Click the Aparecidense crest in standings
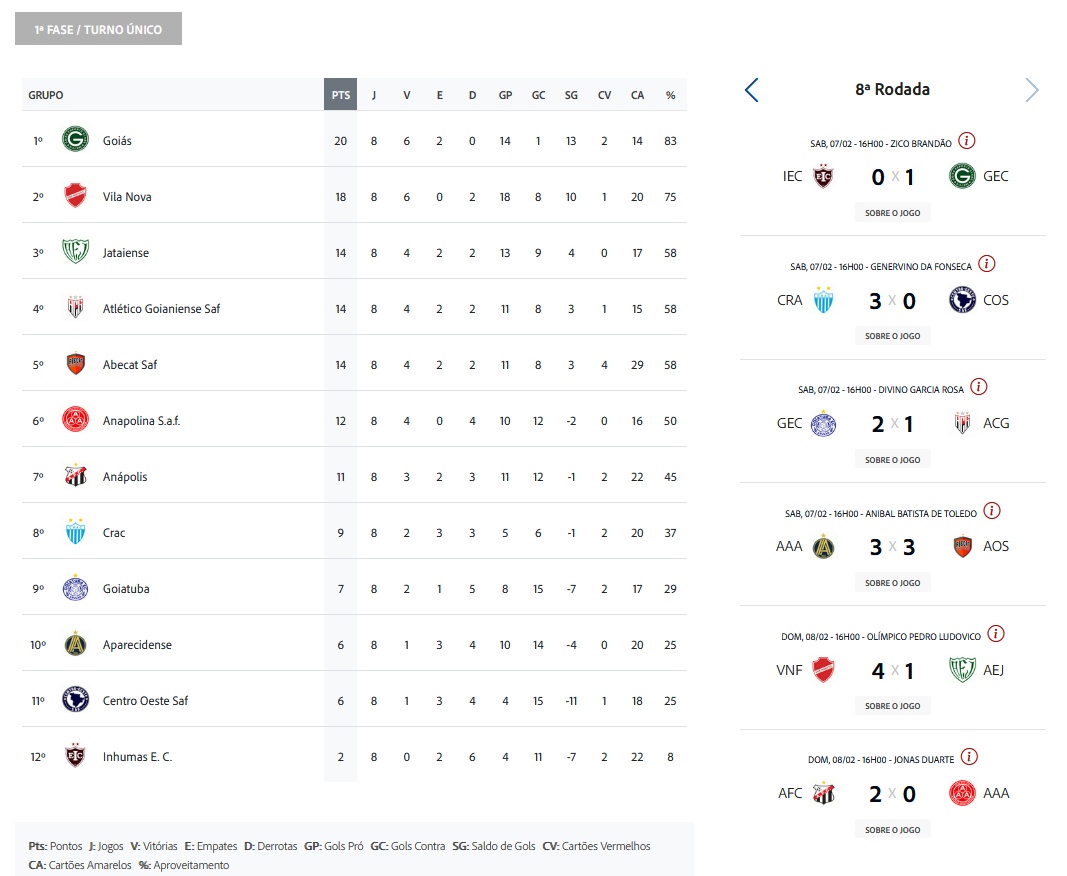The height and width of the screenshot is (876, 1067). pos(75,645)
